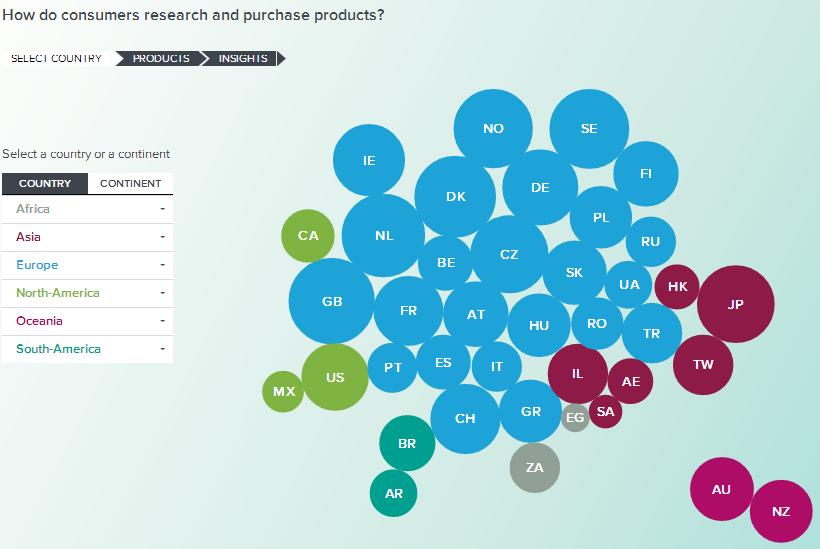Go to the PRODUCTS step
820x549 pixels.
(161, 58)
